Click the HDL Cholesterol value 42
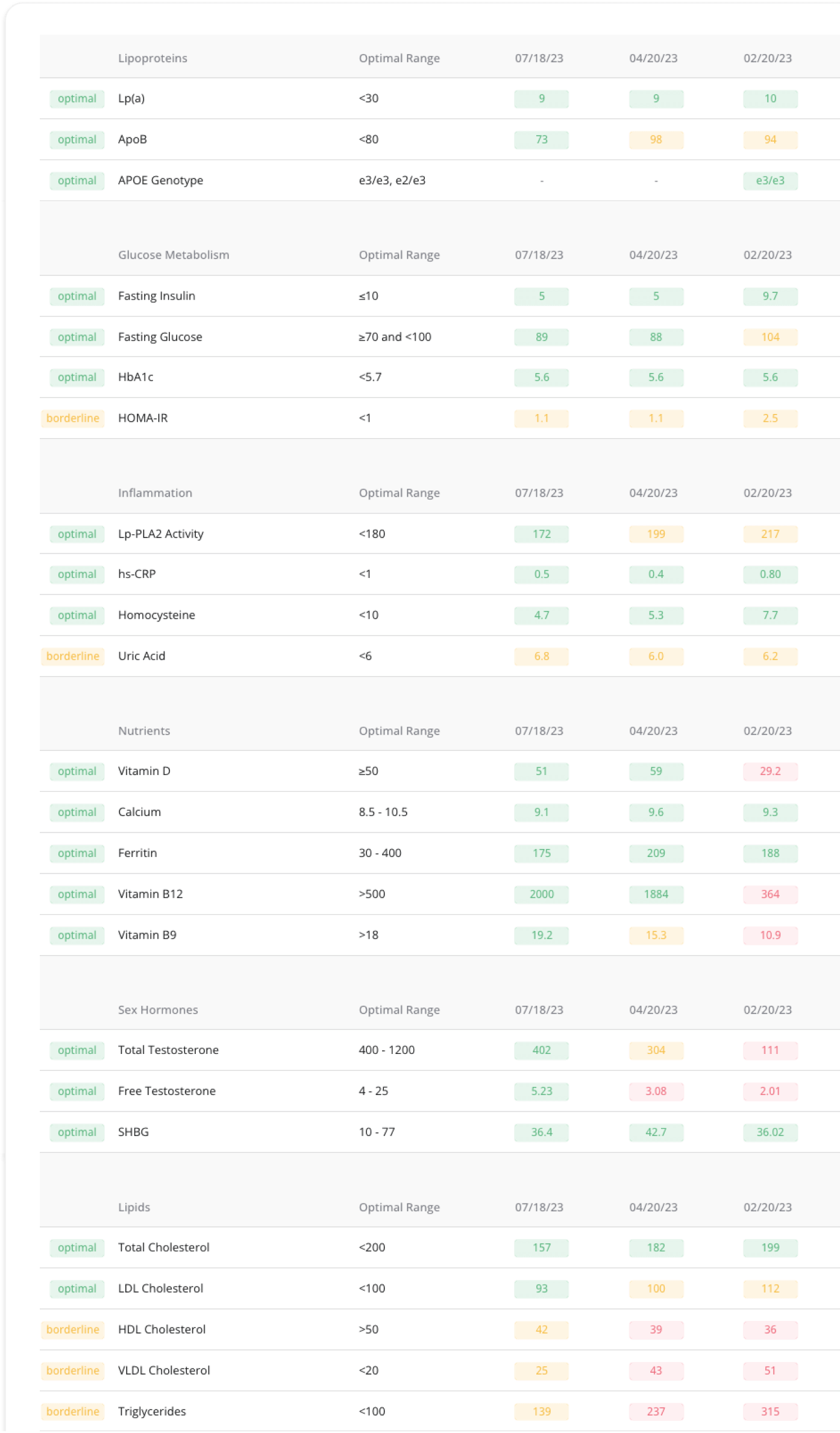 [541, 1329]
